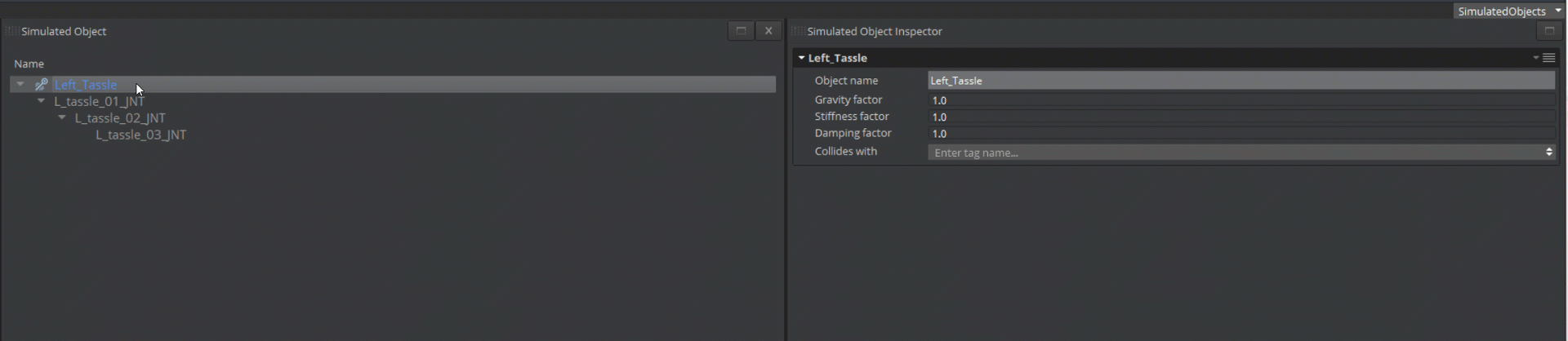1568x341 pixels.
Task: Collapse the L_tassle_01_JNT tree node
Action: (x=41, y=101)
